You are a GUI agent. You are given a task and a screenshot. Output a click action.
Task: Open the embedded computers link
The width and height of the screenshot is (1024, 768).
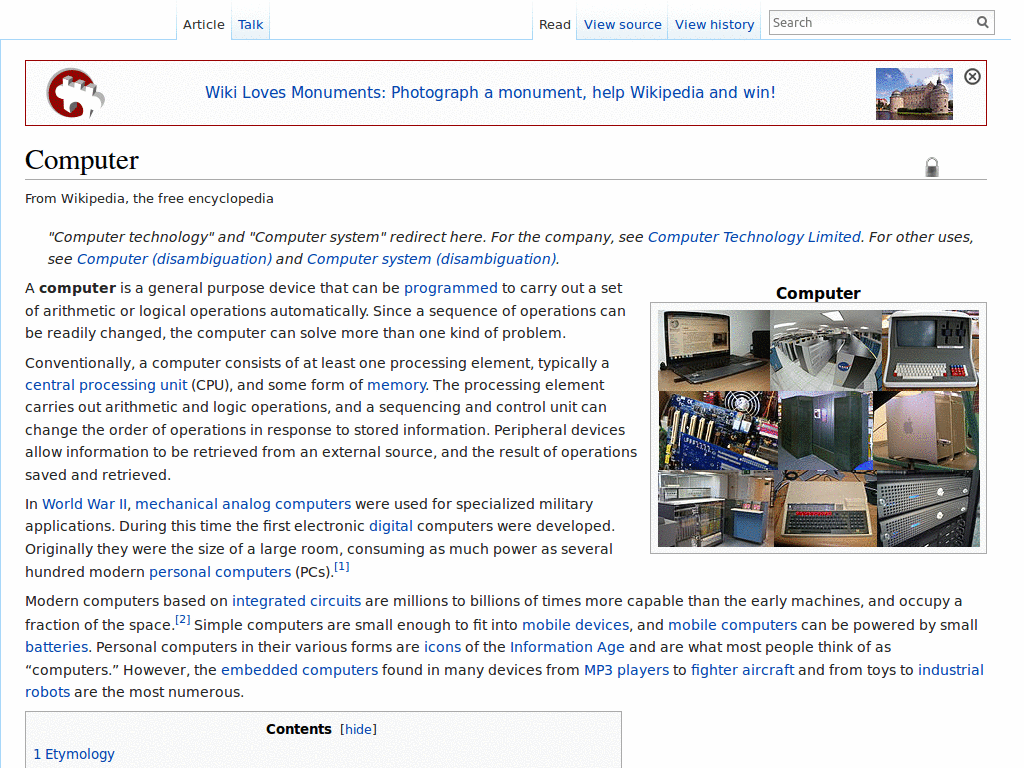tap(299, 670)
